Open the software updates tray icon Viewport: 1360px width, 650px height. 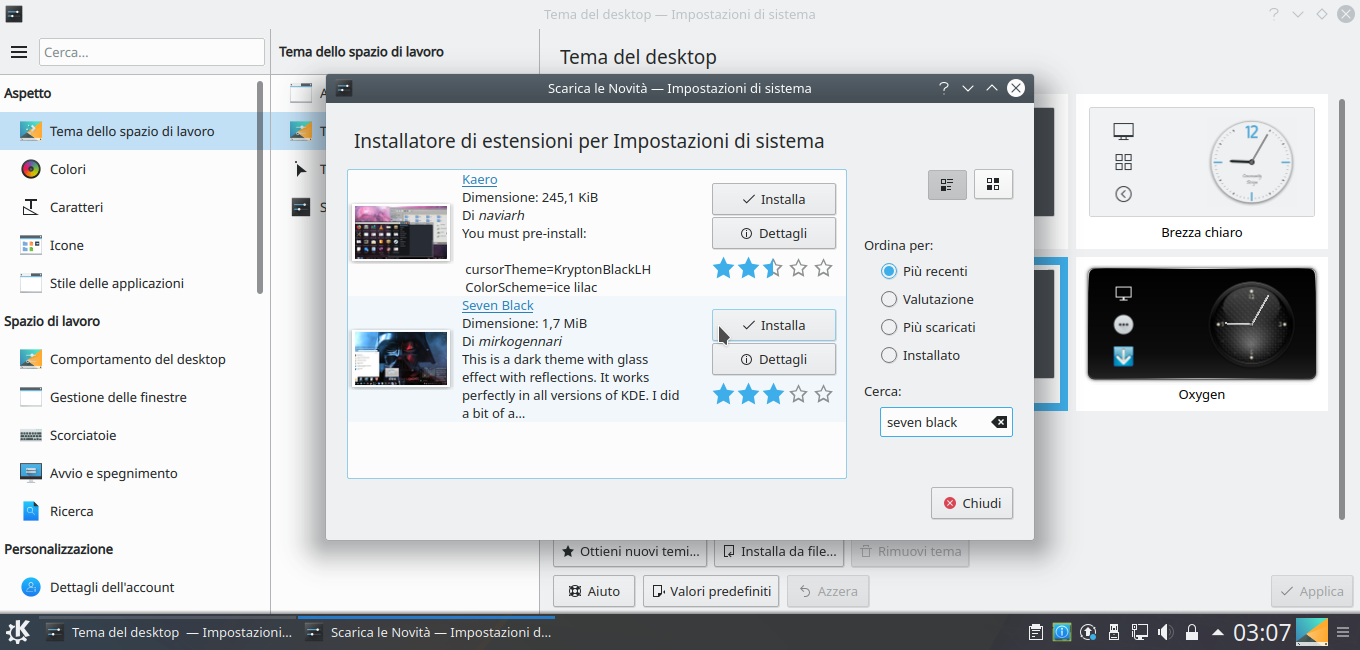point(1088,632)
